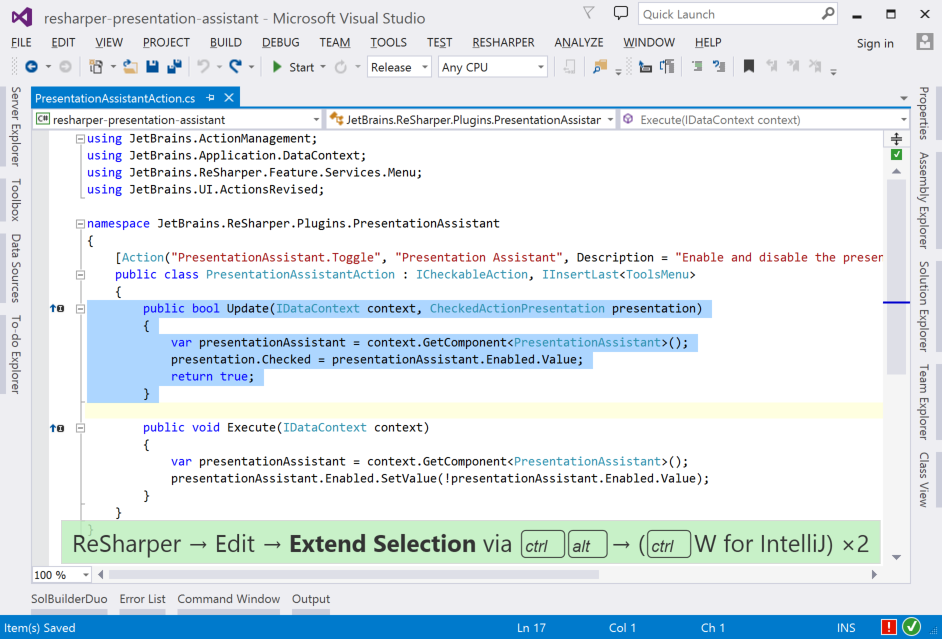Image resolution: width=942 pixels, height=639 pixels.
Task: Click the green check circle in status bar
Action: click(x=911, y=627)
